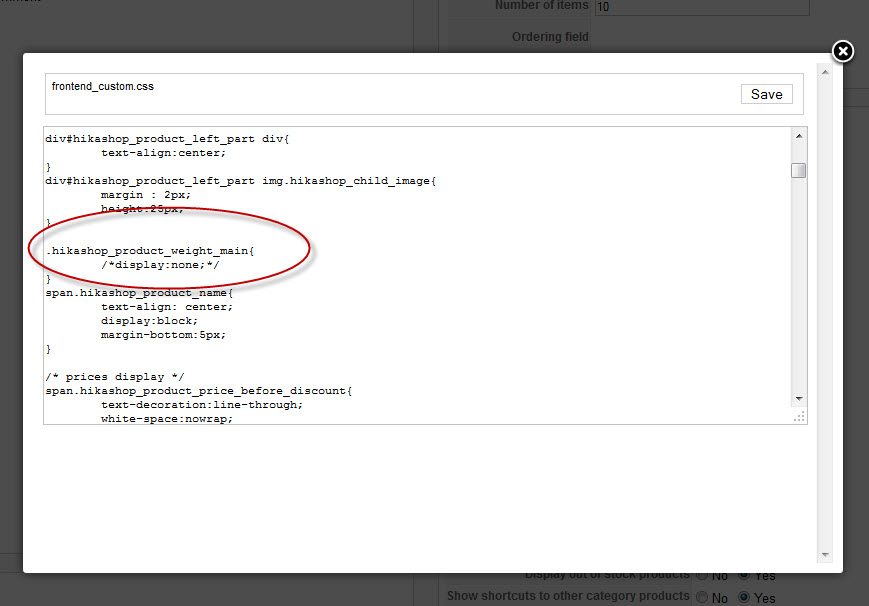The height and width of the screenshot is (606, 869).
Task: Click the text-decoration:line-through; line
Action: (202, 405)
